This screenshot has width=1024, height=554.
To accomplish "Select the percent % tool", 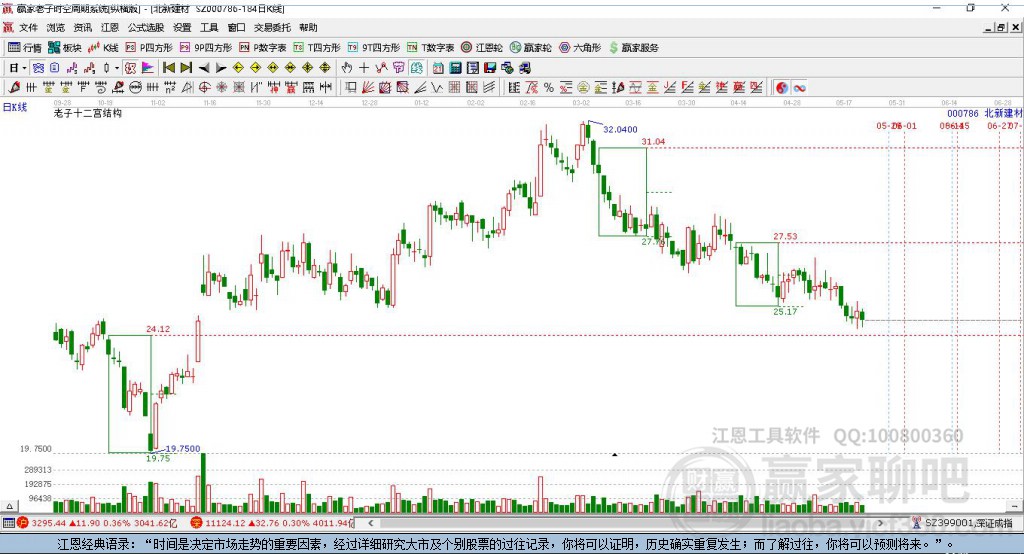I will tap(549, 88).
